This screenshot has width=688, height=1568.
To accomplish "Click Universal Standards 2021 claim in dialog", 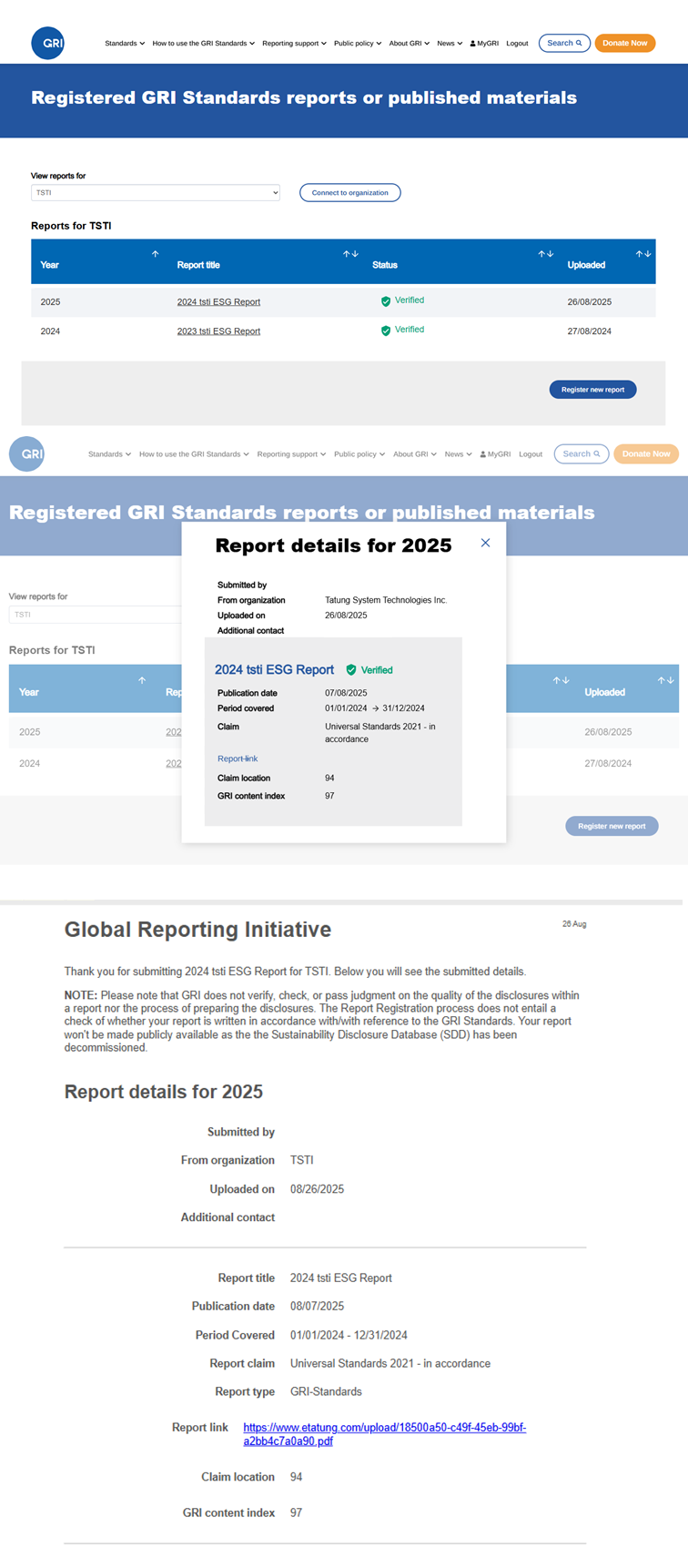I will tap(380, 733).
